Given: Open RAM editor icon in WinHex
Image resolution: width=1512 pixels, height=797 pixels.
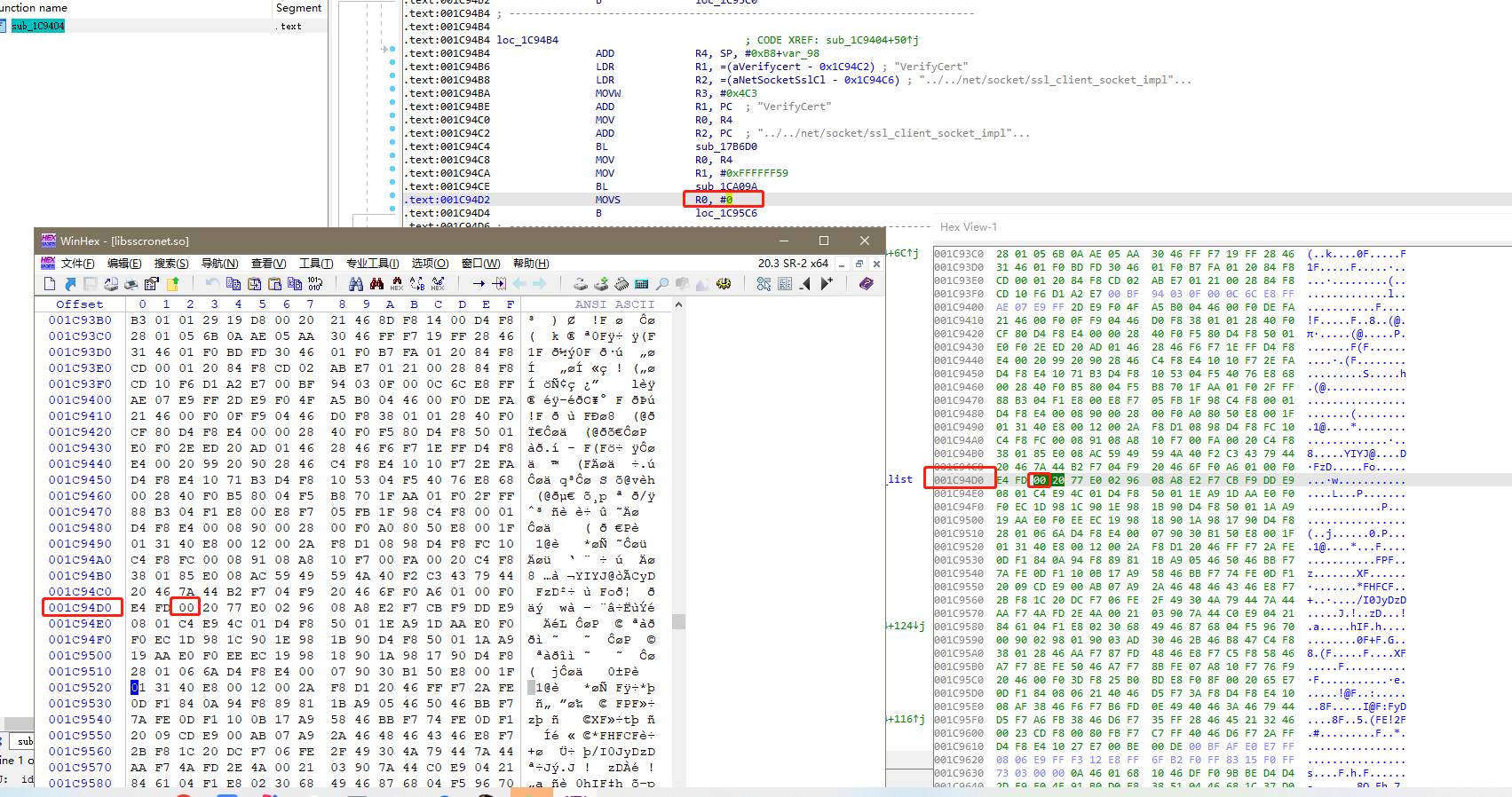Looking at the screenshot, I should tap(621, 284).
